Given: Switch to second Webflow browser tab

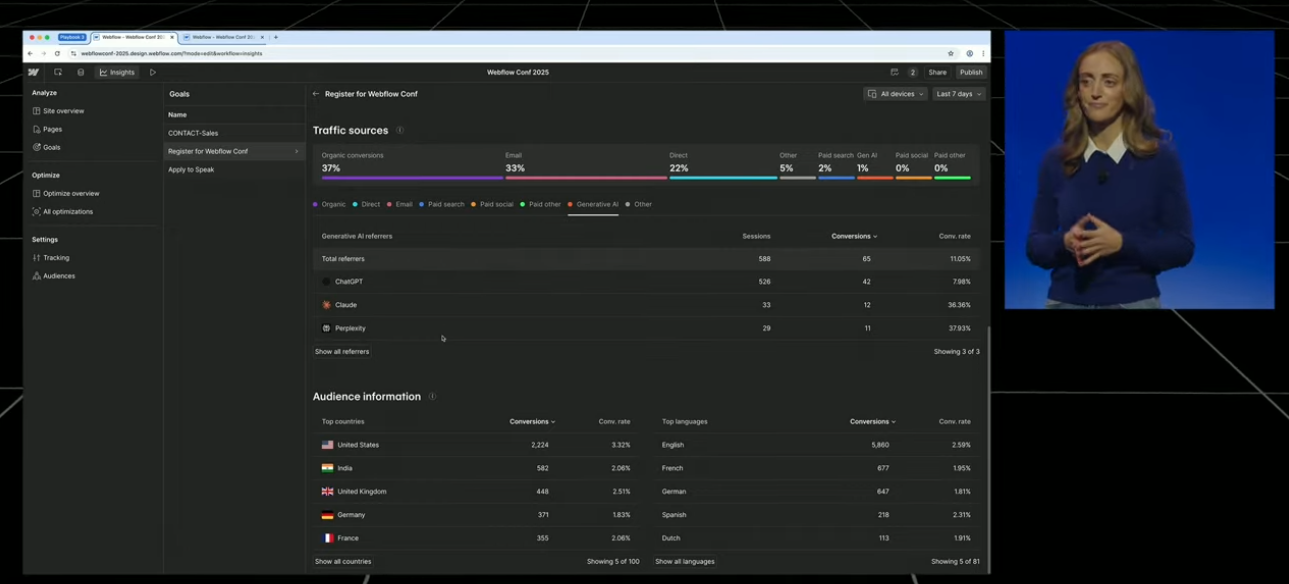Looking at the screenshot, I should click(222, 37).
